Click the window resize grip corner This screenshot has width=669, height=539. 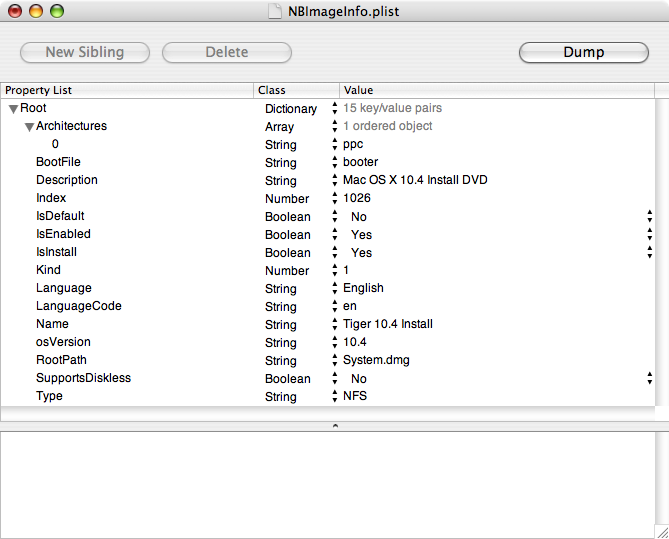(x=662, y=532)
